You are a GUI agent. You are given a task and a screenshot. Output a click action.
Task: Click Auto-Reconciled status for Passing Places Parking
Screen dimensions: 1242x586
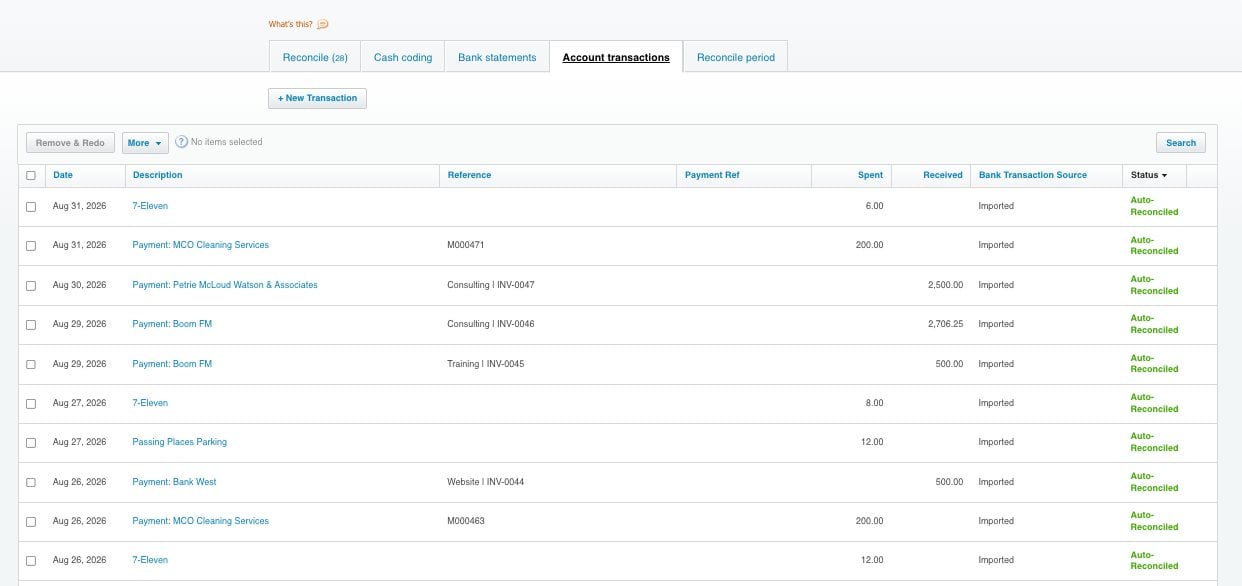[1154, 442]
